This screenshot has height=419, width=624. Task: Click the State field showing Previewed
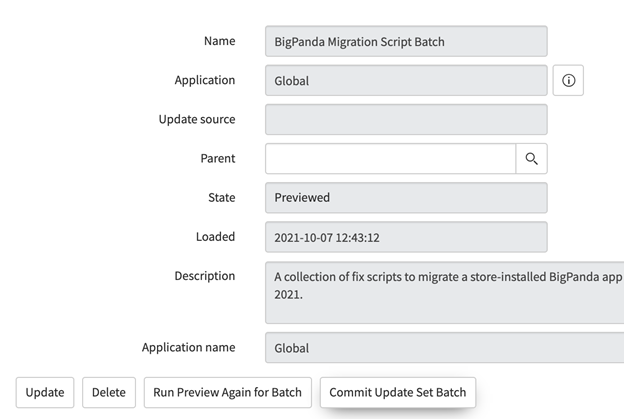pos(405,198)
